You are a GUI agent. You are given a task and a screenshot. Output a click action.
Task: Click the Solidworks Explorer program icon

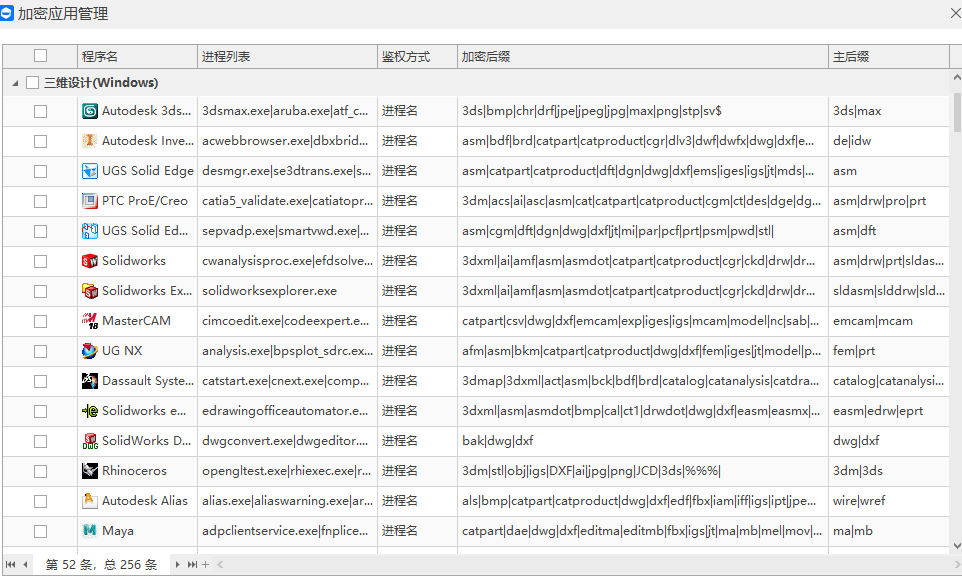[x=90, y=291]
